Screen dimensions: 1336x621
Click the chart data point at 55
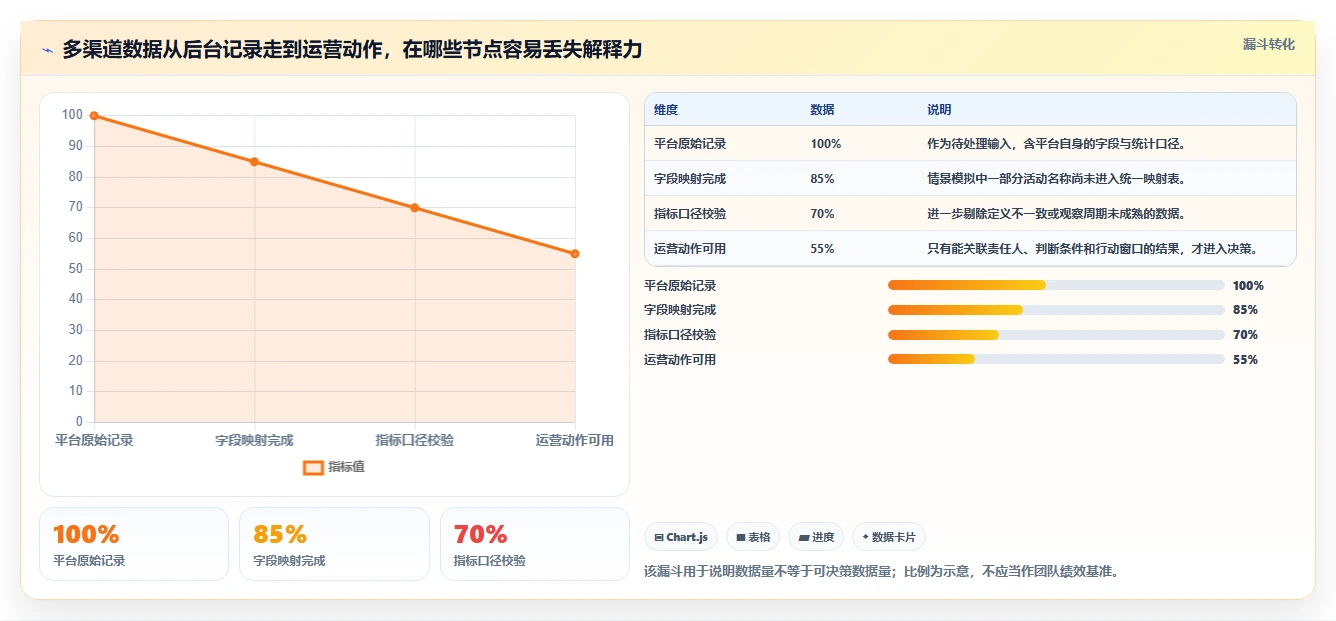point(575,254)
